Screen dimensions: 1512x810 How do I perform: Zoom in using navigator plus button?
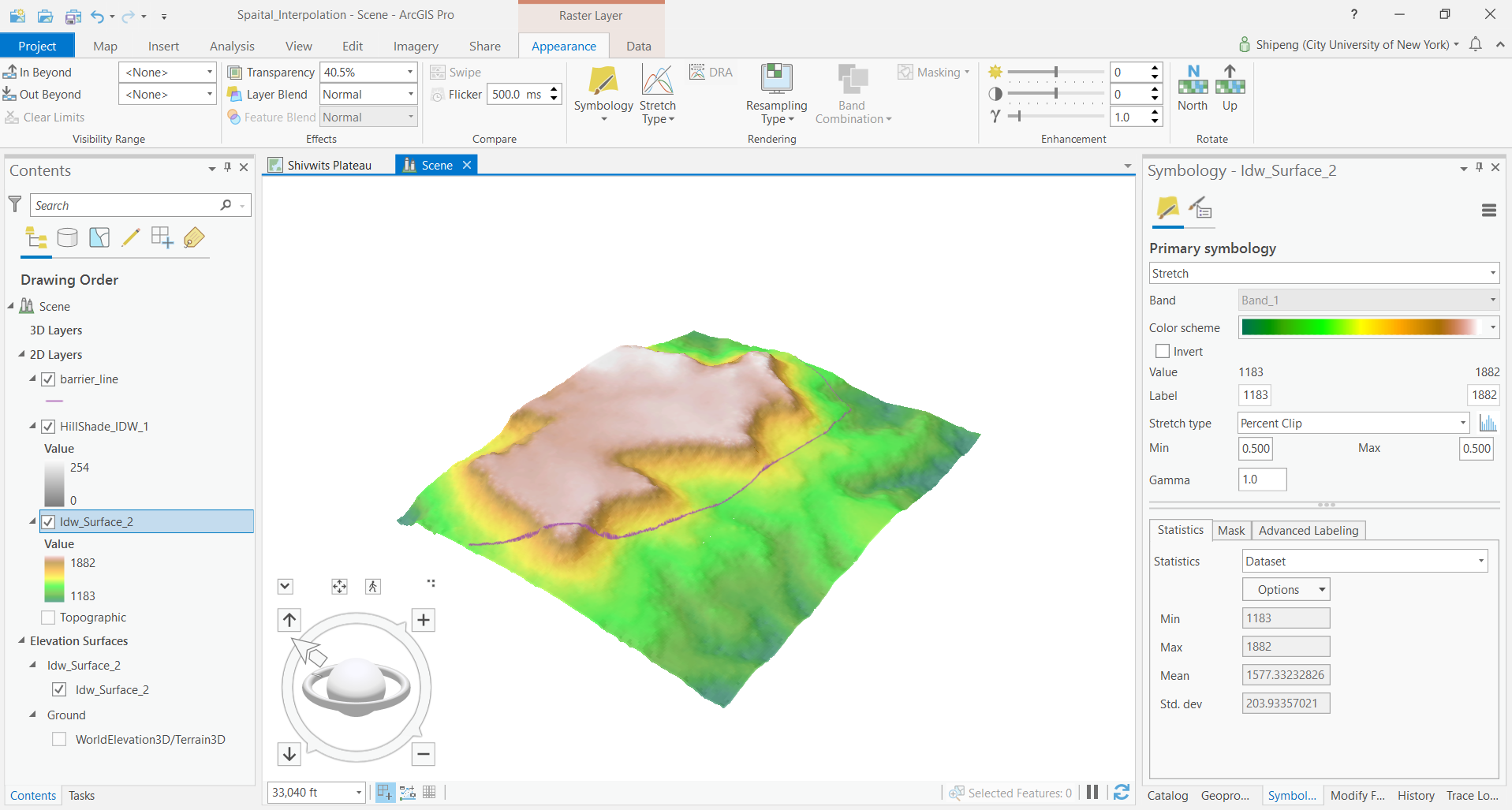point(424,620)
